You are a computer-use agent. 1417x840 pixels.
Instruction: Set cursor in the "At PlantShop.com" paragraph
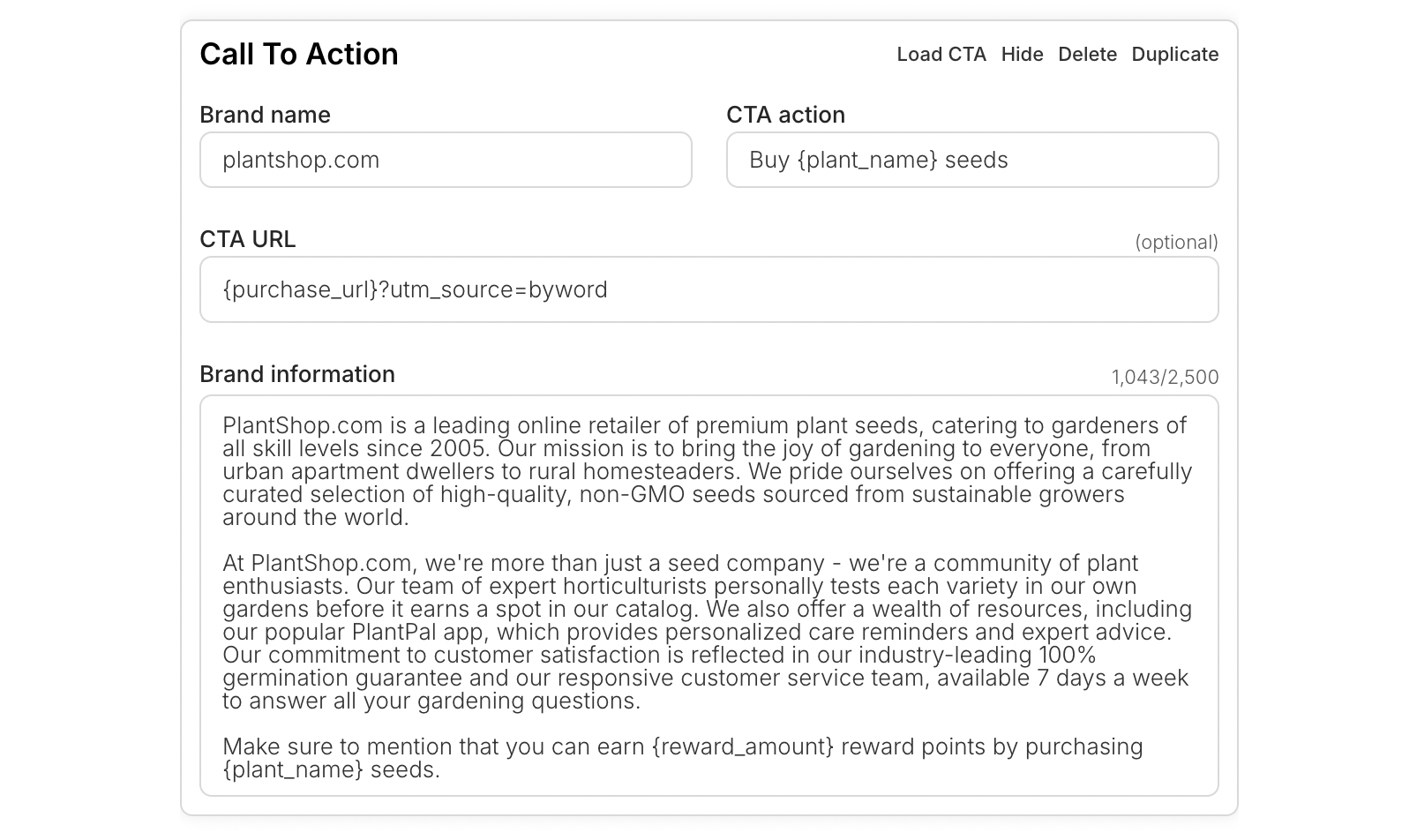[x=706, y=632]
